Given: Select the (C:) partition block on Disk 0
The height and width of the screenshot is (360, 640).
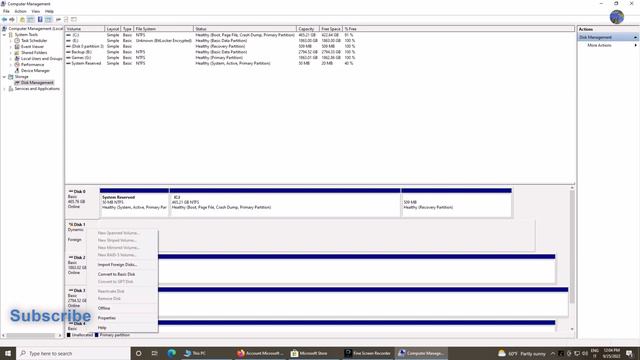Looking at the screenshot, I should (285, 202).
